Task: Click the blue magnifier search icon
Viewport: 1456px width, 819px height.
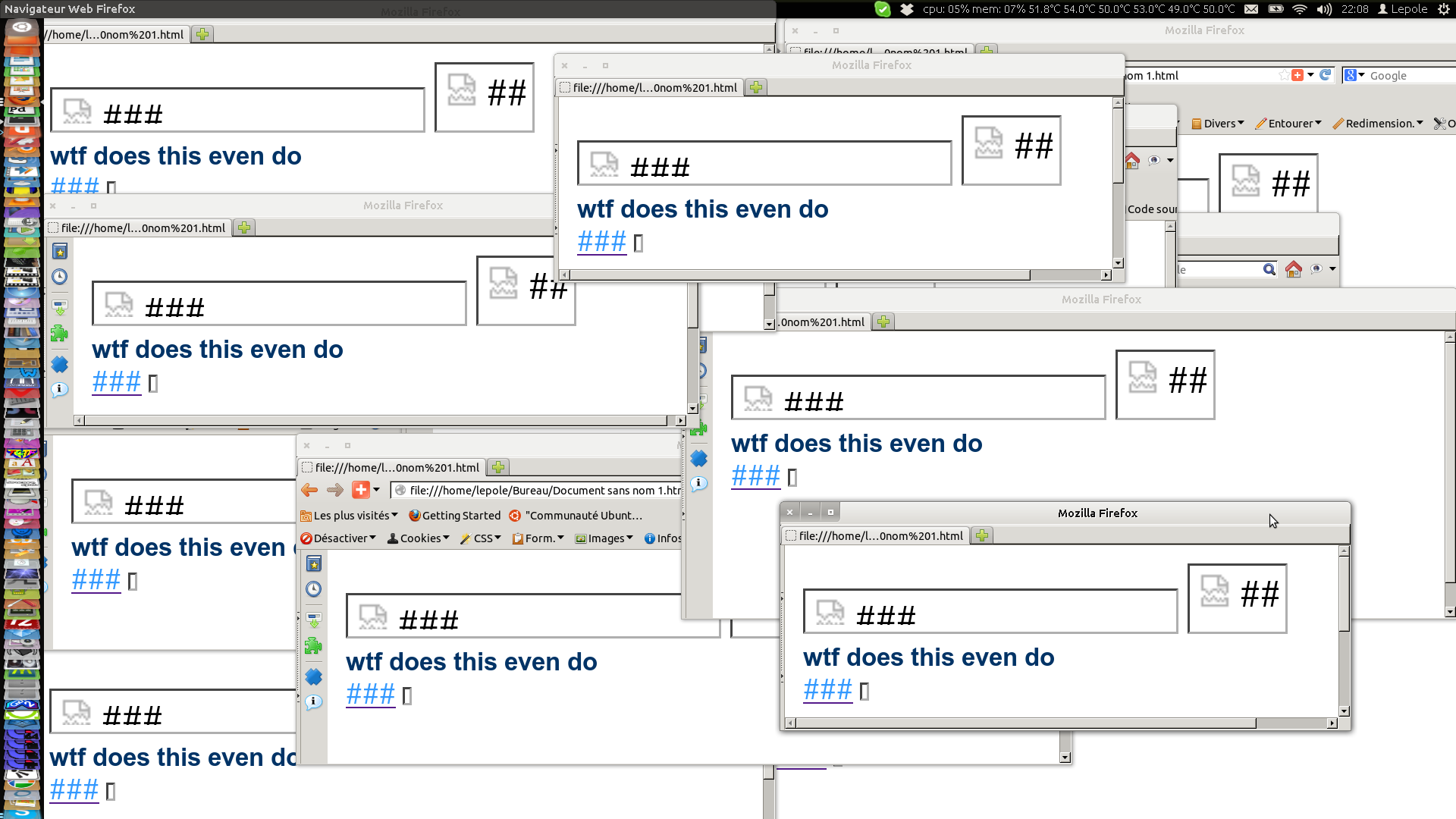Action: point(1269,269)
